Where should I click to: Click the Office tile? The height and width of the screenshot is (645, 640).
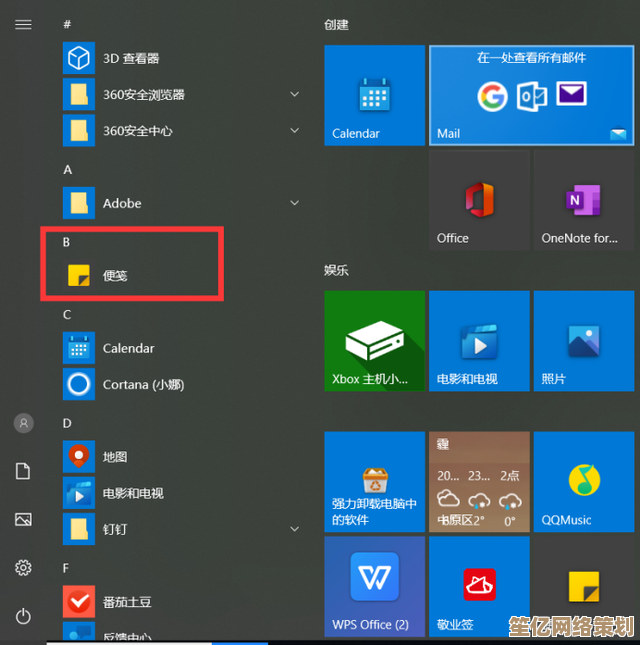click(x=479, y=200)
